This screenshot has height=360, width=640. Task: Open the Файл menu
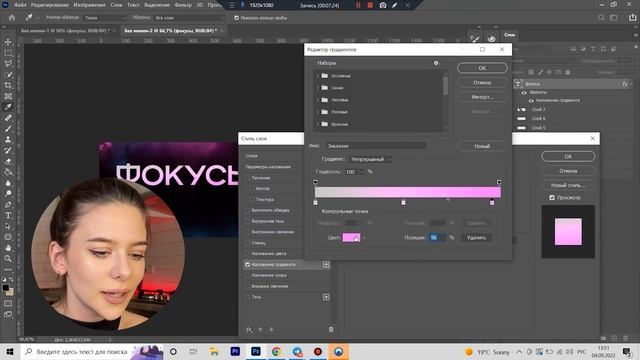(20, 5)
